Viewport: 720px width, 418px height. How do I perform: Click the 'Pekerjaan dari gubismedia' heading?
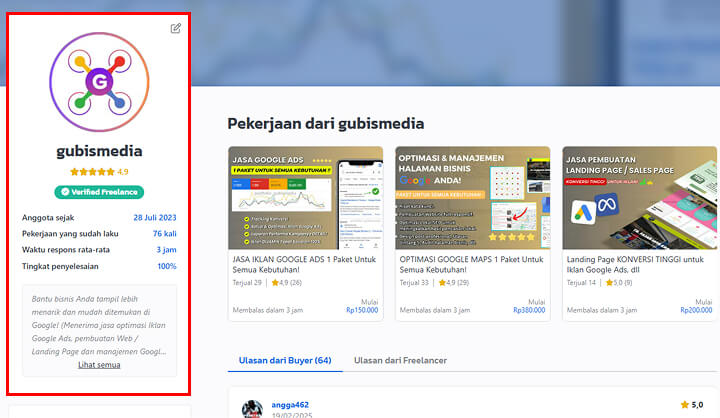pyautogui.click(x=326, y=124)
